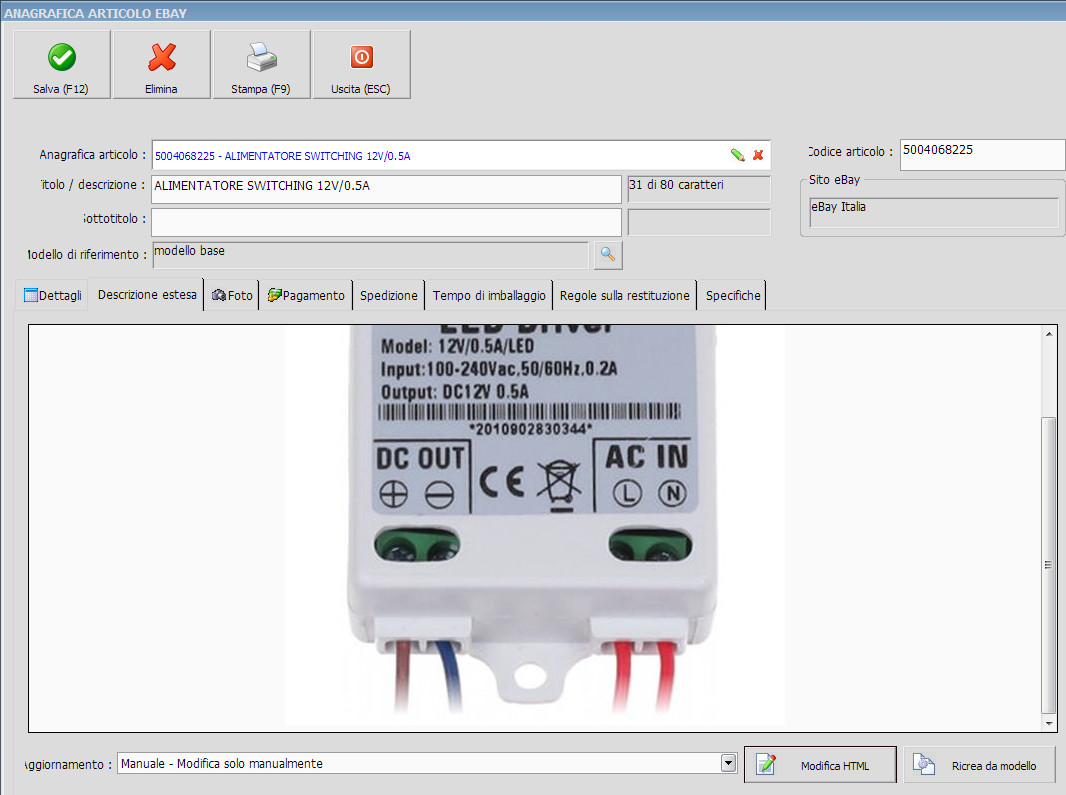Select the Descrizione estesa tab
1066x795 pixels.
tap(147, 294)
